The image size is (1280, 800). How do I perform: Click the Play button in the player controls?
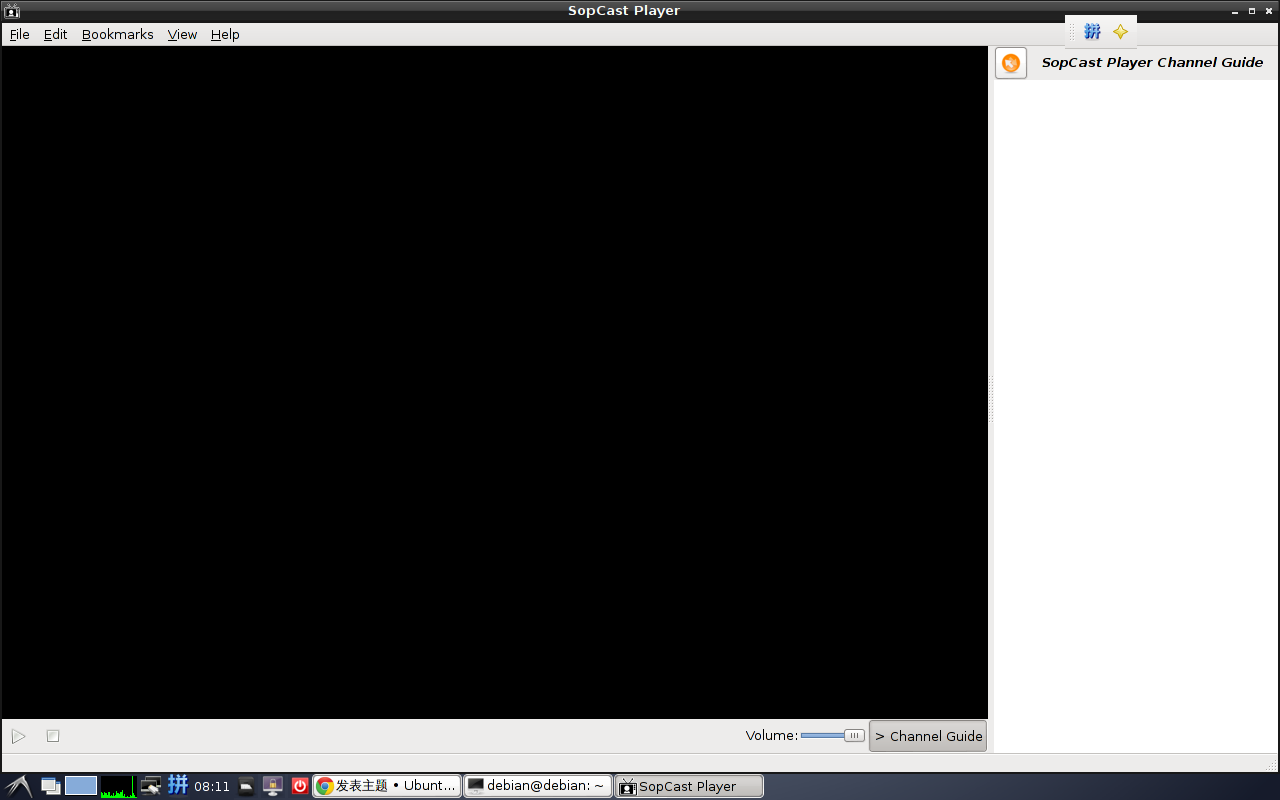point(18,736)
